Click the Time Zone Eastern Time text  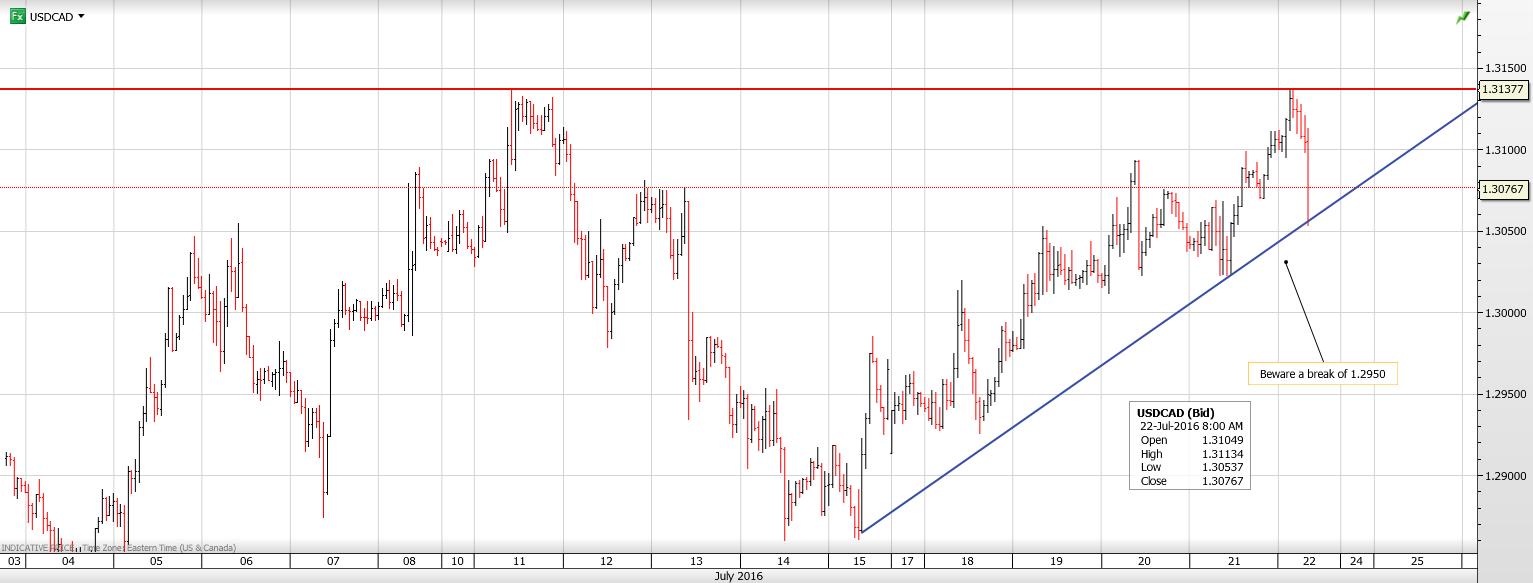point(158,547)
